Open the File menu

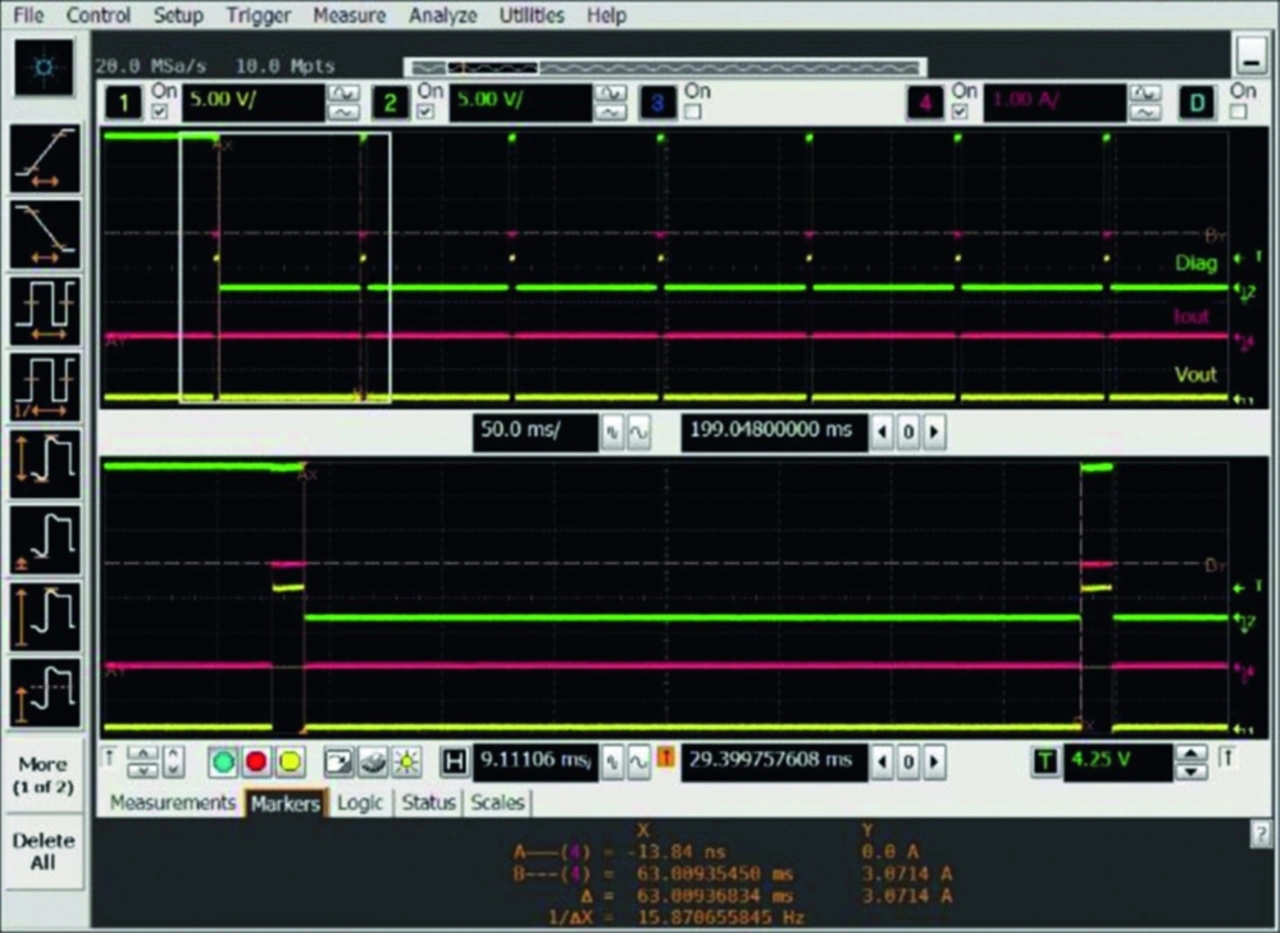click(x=29, y=15)
